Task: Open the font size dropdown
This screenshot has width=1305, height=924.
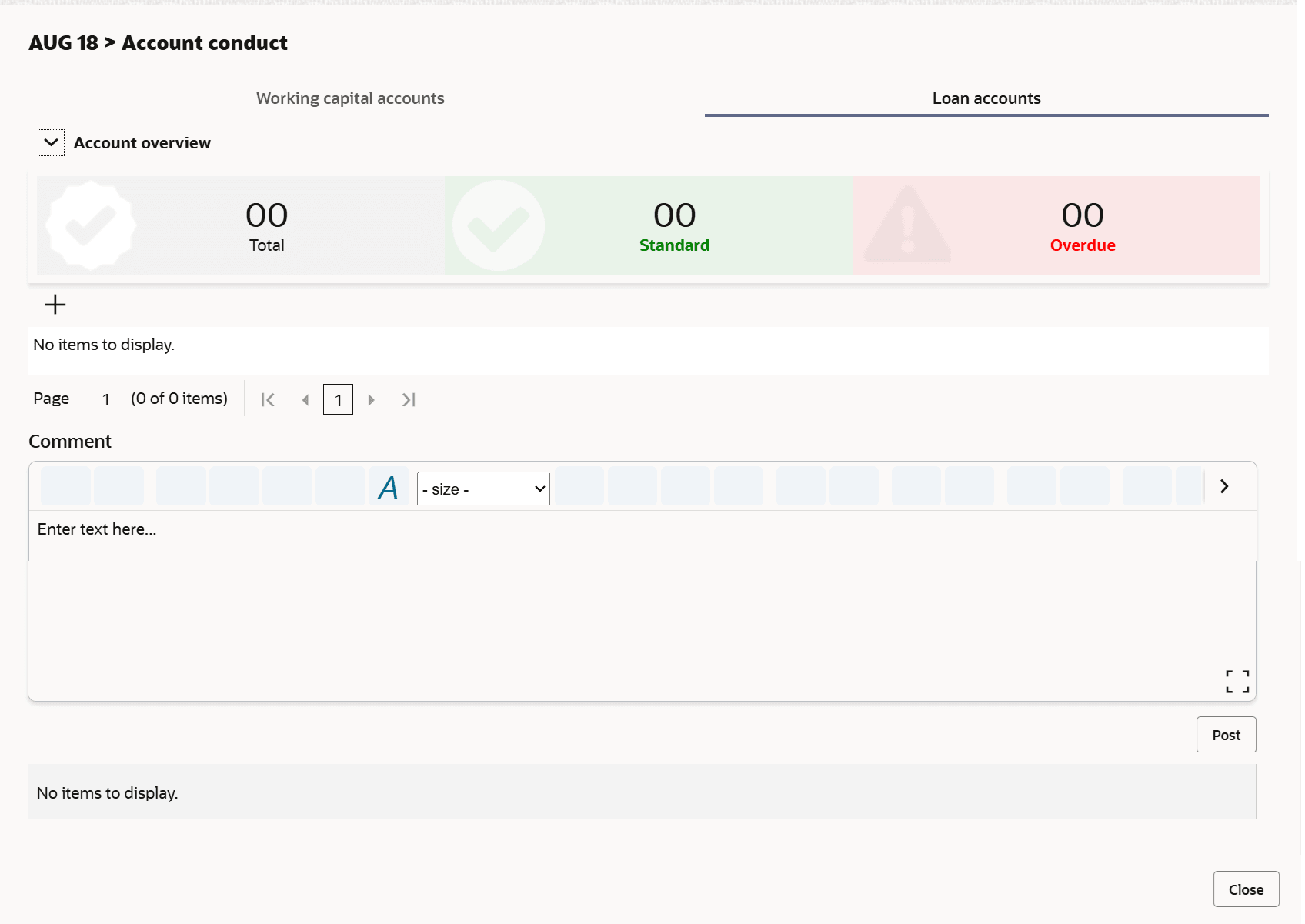Action: [483, 489]
